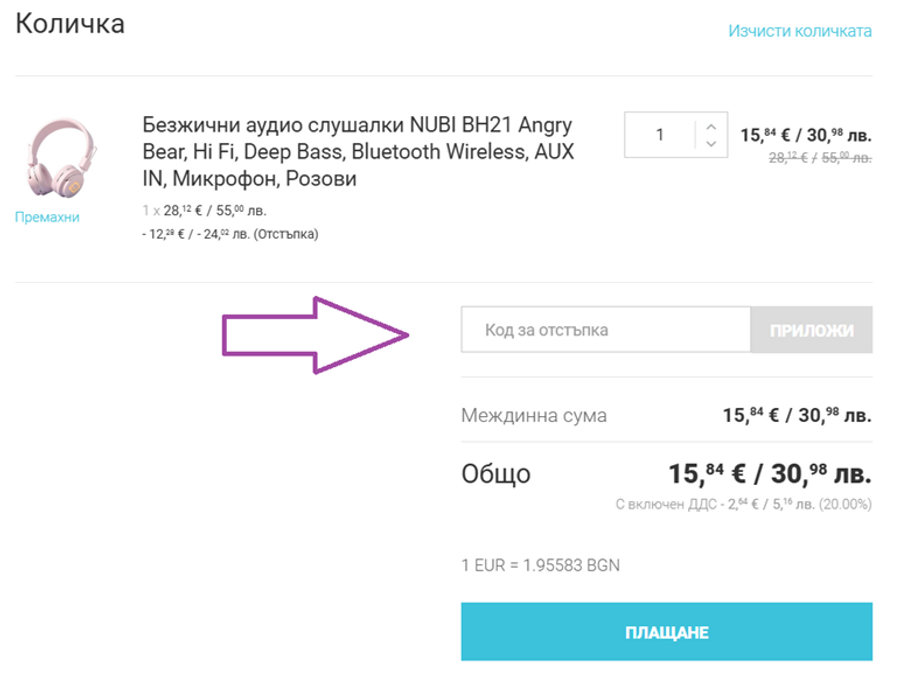Click the Общо total amount
The width and height of the screenshot is (900, 695).
tap(770, 473)
